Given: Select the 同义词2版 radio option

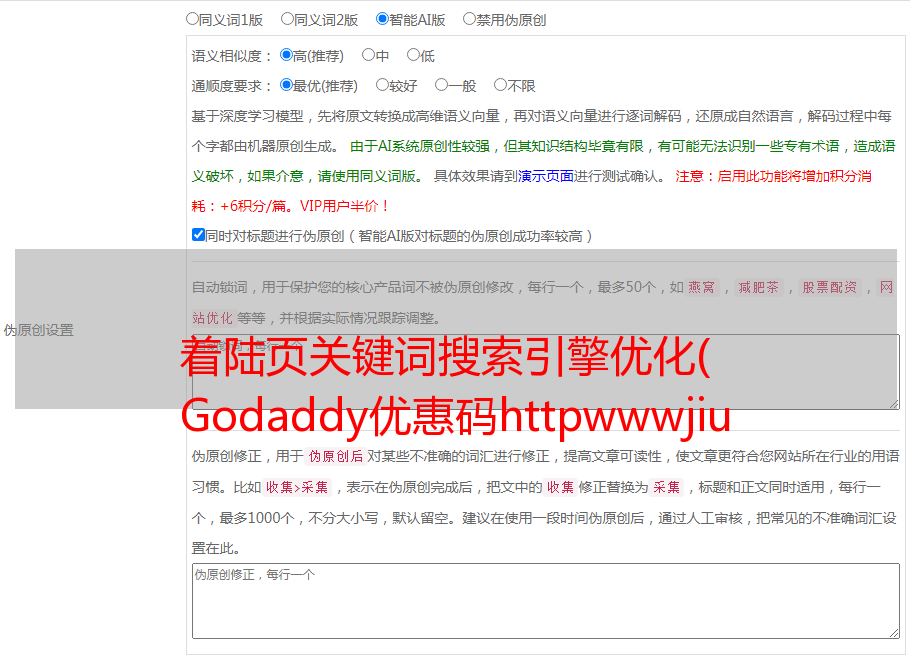Looking at the screenshot, I should (x=287, y=19).
